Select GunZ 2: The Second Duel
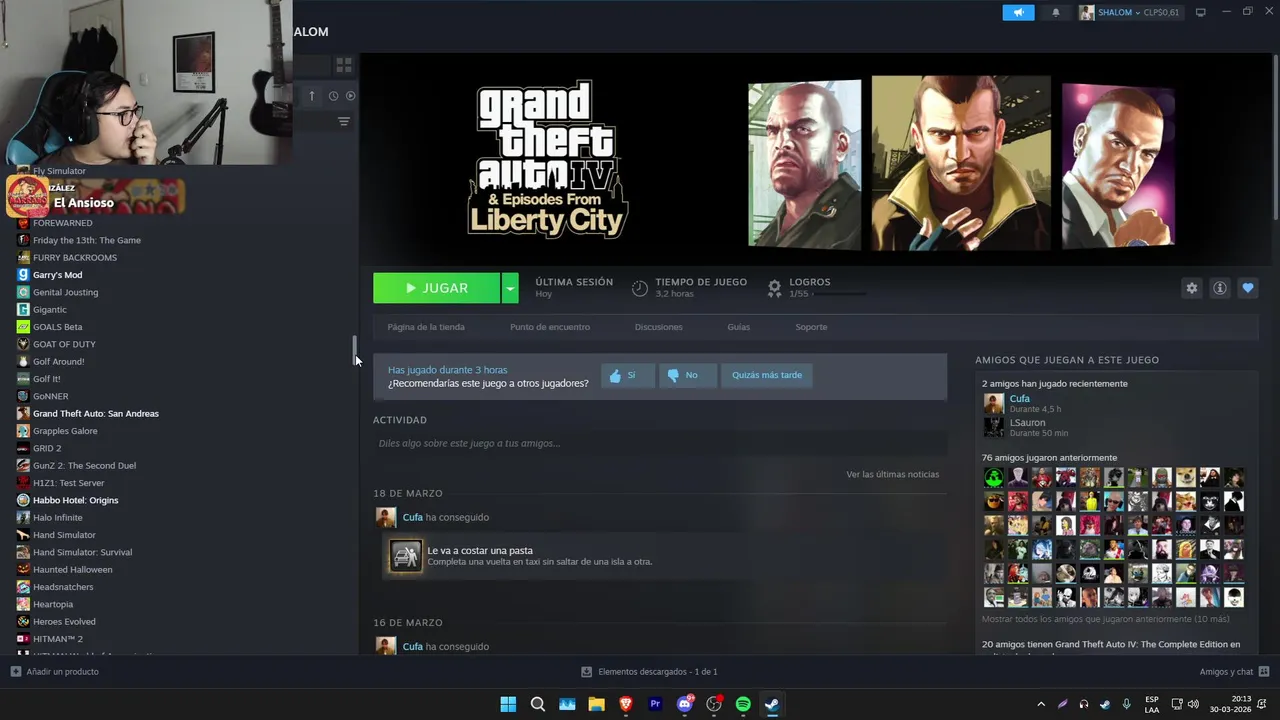 pos(84,466)
